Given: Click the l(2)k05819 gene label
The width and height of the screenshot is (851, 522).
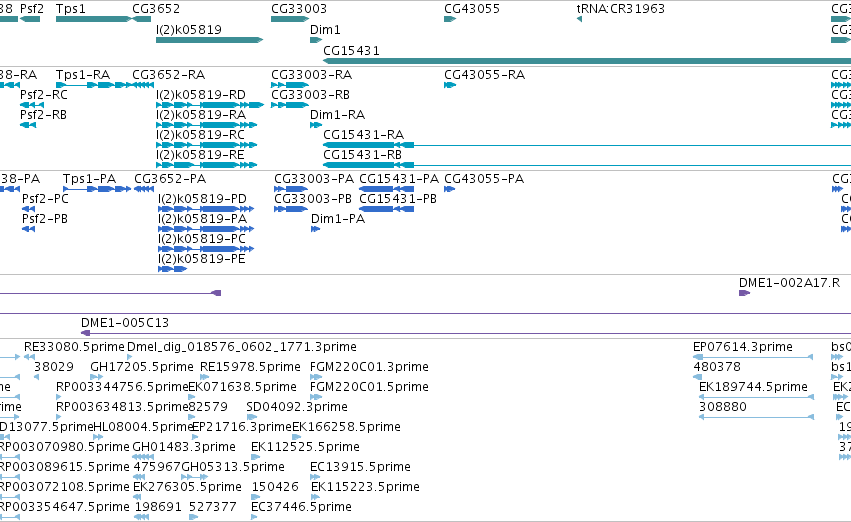Looking at the screenshot, I should point(189,30).
